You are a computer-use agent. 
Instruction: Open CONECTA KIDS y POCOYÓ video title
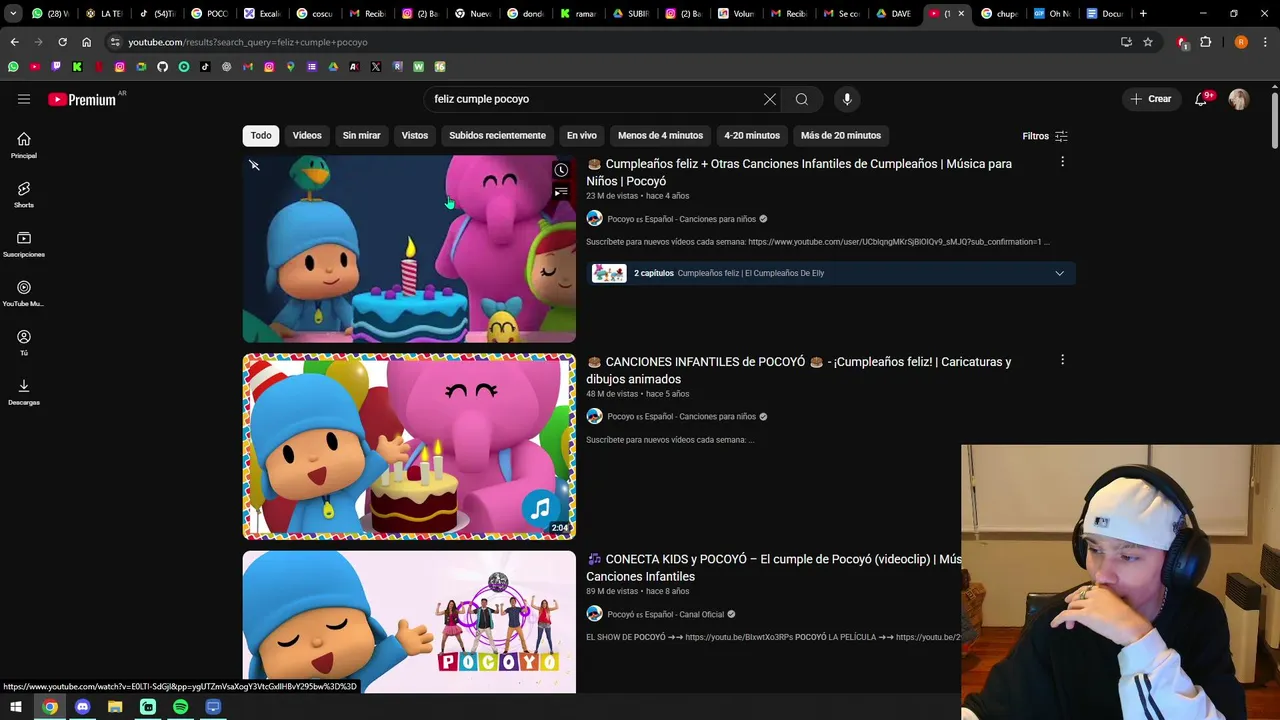click(774, 568)
